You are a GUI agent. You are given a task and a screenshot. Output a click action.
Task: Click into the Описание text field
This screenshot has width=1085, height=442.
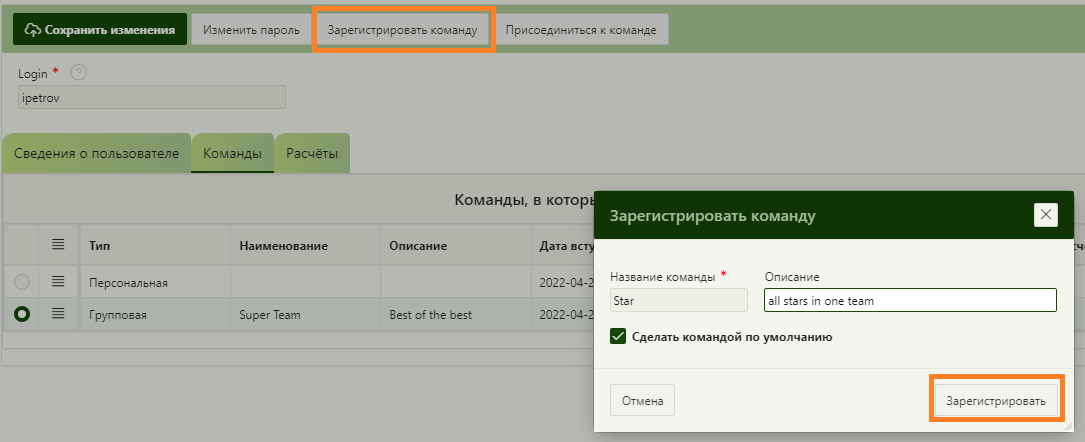click(909, 300)
